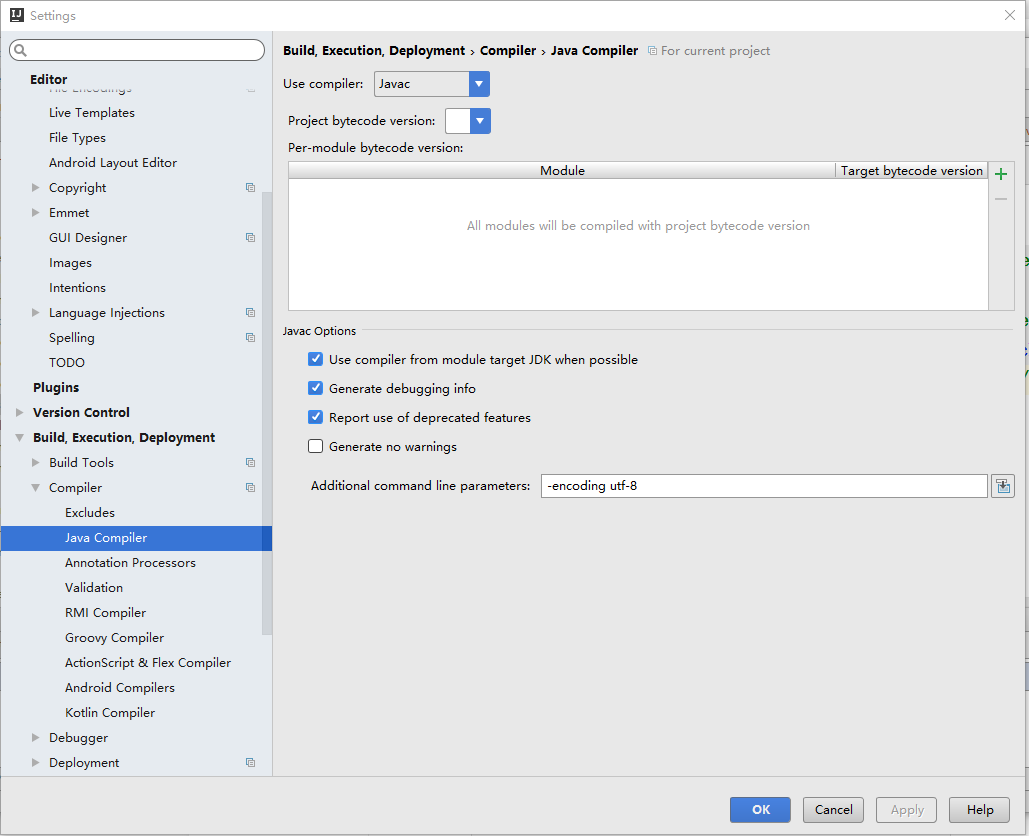Uncheck Report use of deprecated features
This screenshot has width=1029, height=836.
click(315, 417)
